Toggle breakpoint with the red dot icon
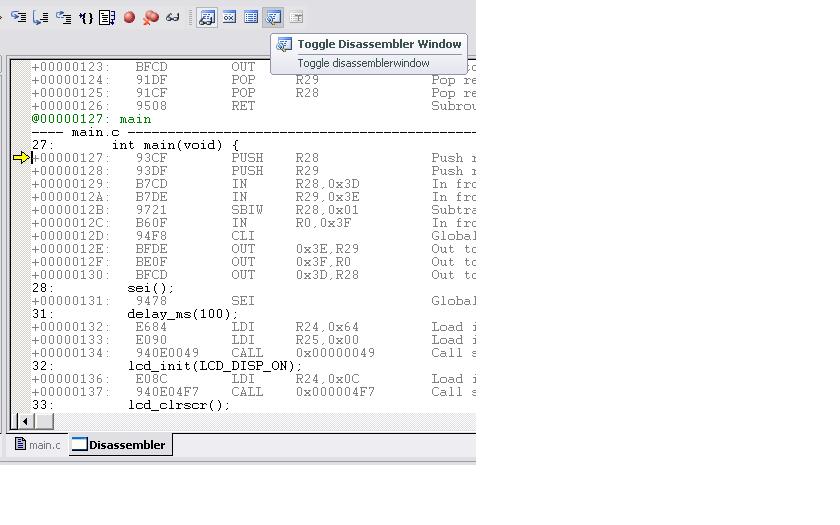This screenshot has height=525, width=840. pos(129,18)
